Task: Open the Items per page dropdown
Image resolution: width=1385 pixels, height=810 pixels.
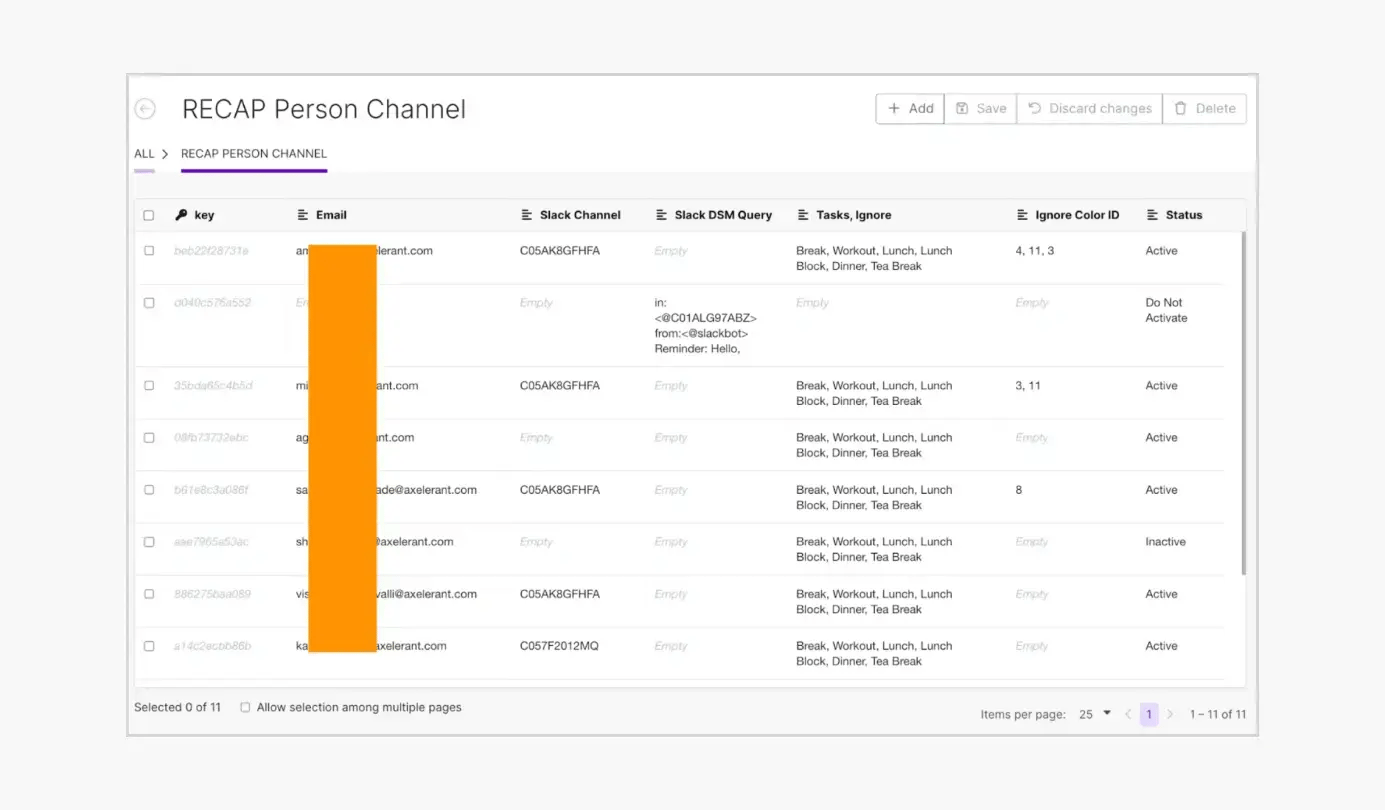Action: [1095, 714]
